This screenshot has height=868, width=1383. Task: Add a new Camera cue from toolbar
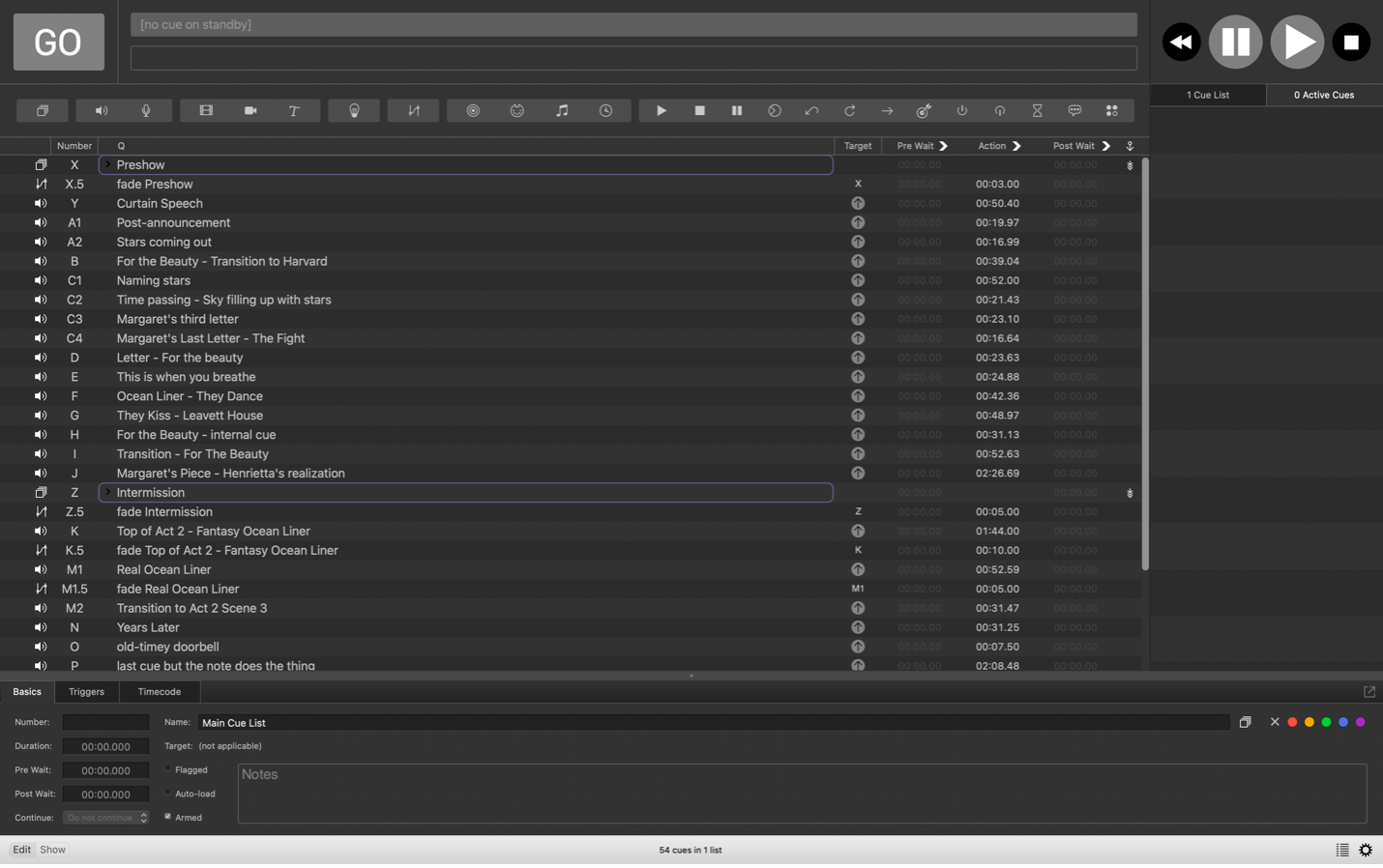pyautogui.click(x=250, y=111)
